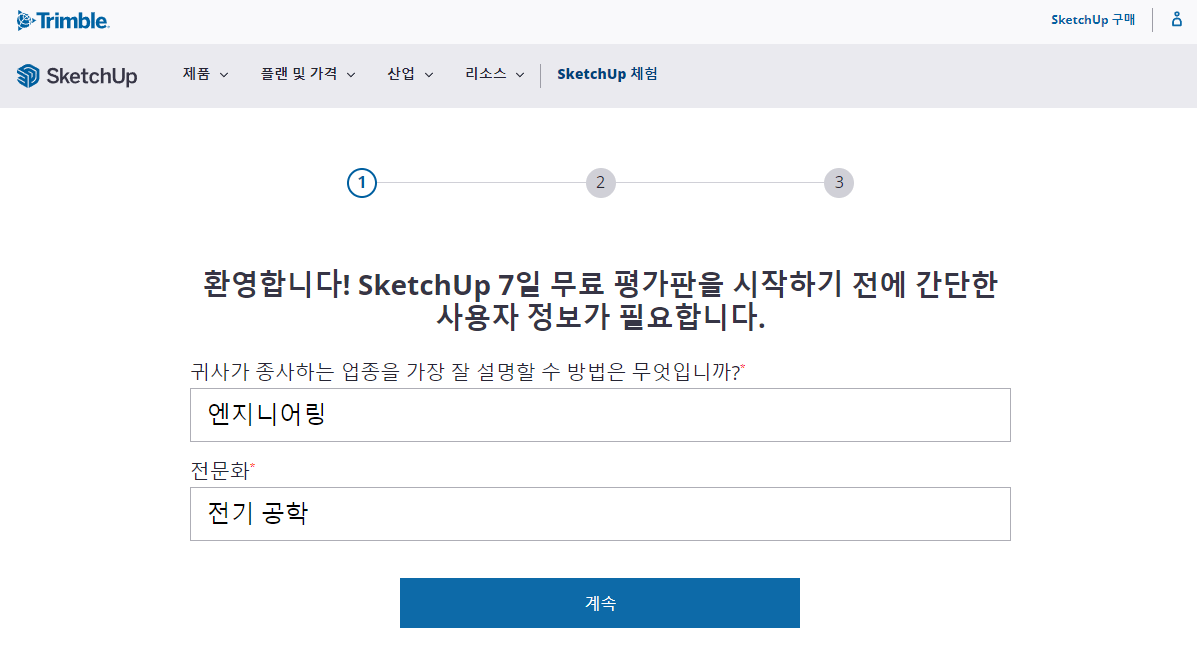Click the SketchUp 구매 link
Viewport: 1197px width, 652px height.
[x=1092, y=19]
